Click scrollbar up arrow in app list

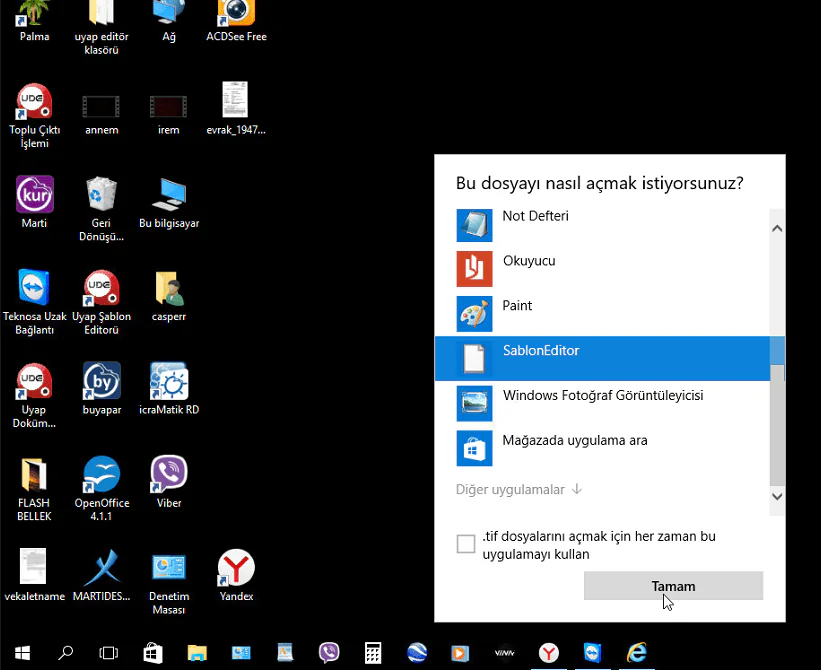(x=777, y=228)
